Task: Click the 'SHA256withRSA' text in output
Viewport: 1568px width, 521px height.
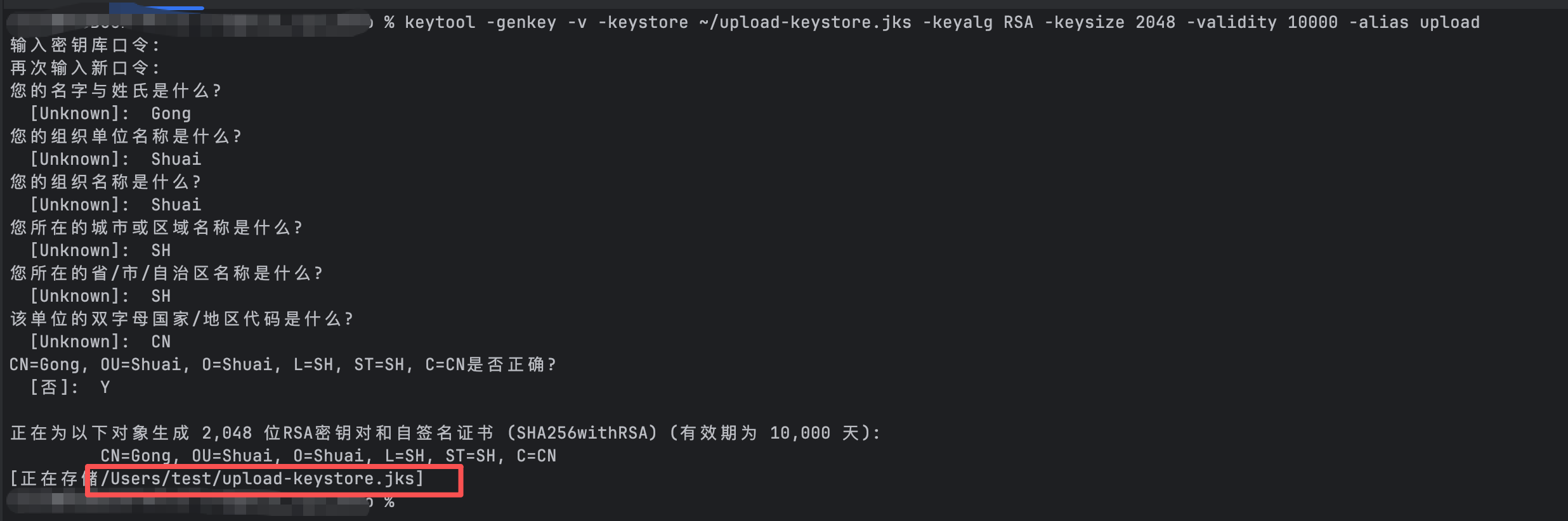Action: coord(582,433)
